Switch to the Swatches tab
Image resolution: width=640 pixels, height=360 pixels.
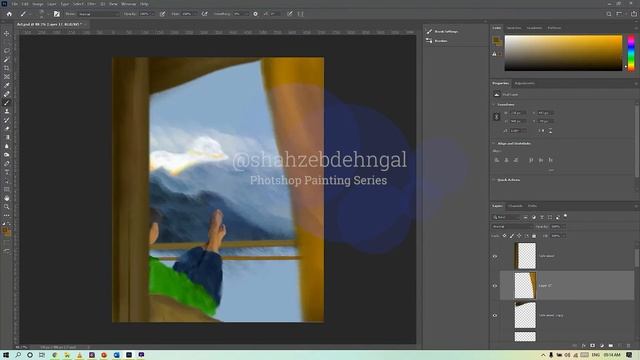pyautogui.click(x=514, y=28)
